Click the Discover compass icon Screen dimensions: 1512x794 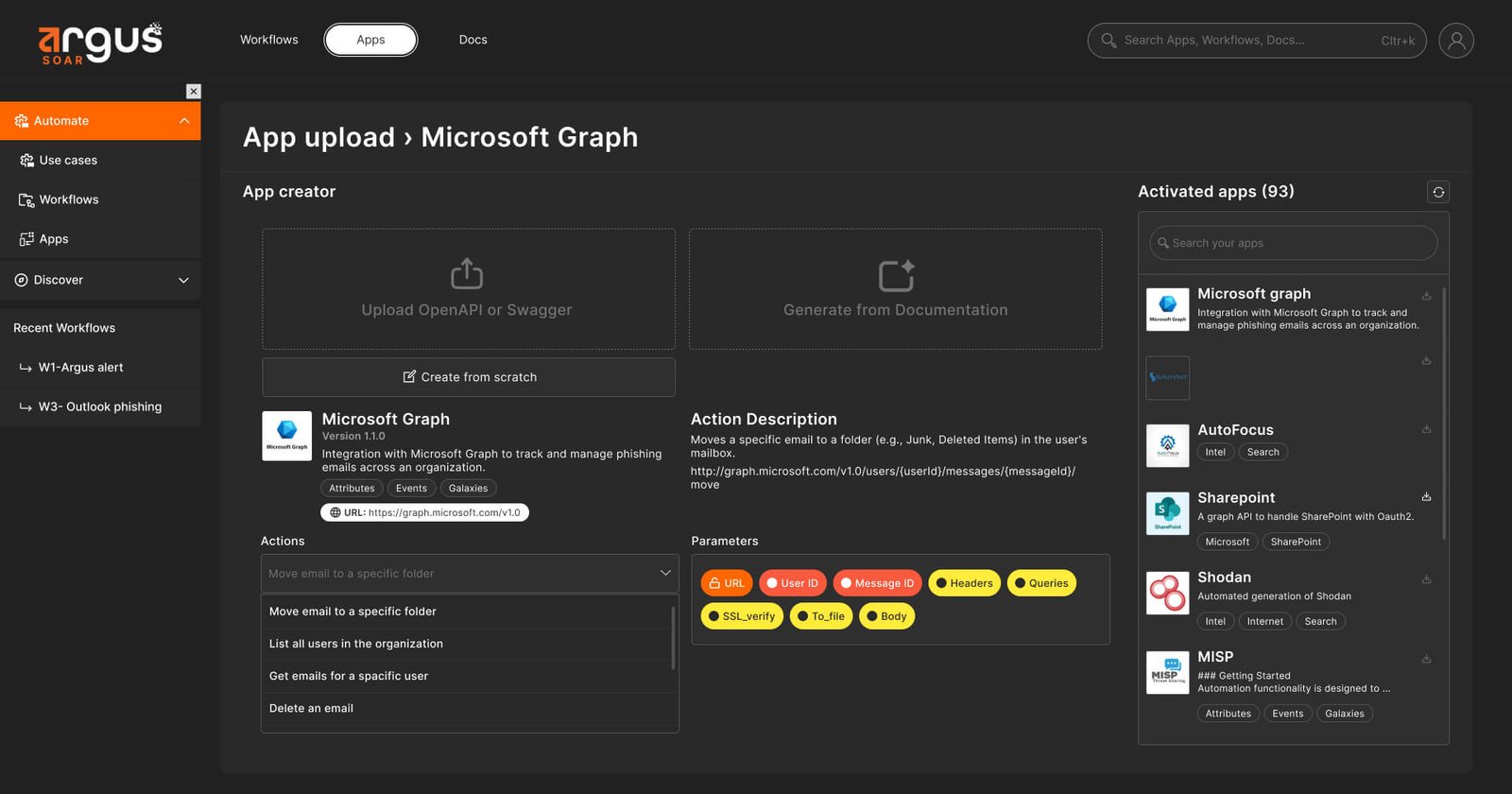click(21, 280)
